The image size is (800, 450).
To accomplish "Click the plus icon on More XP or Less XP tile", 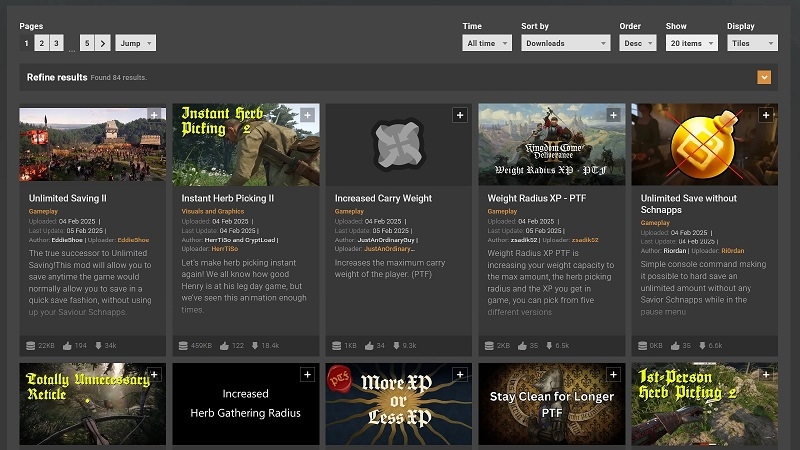I will pyautogui.click(x=460, y=374).
